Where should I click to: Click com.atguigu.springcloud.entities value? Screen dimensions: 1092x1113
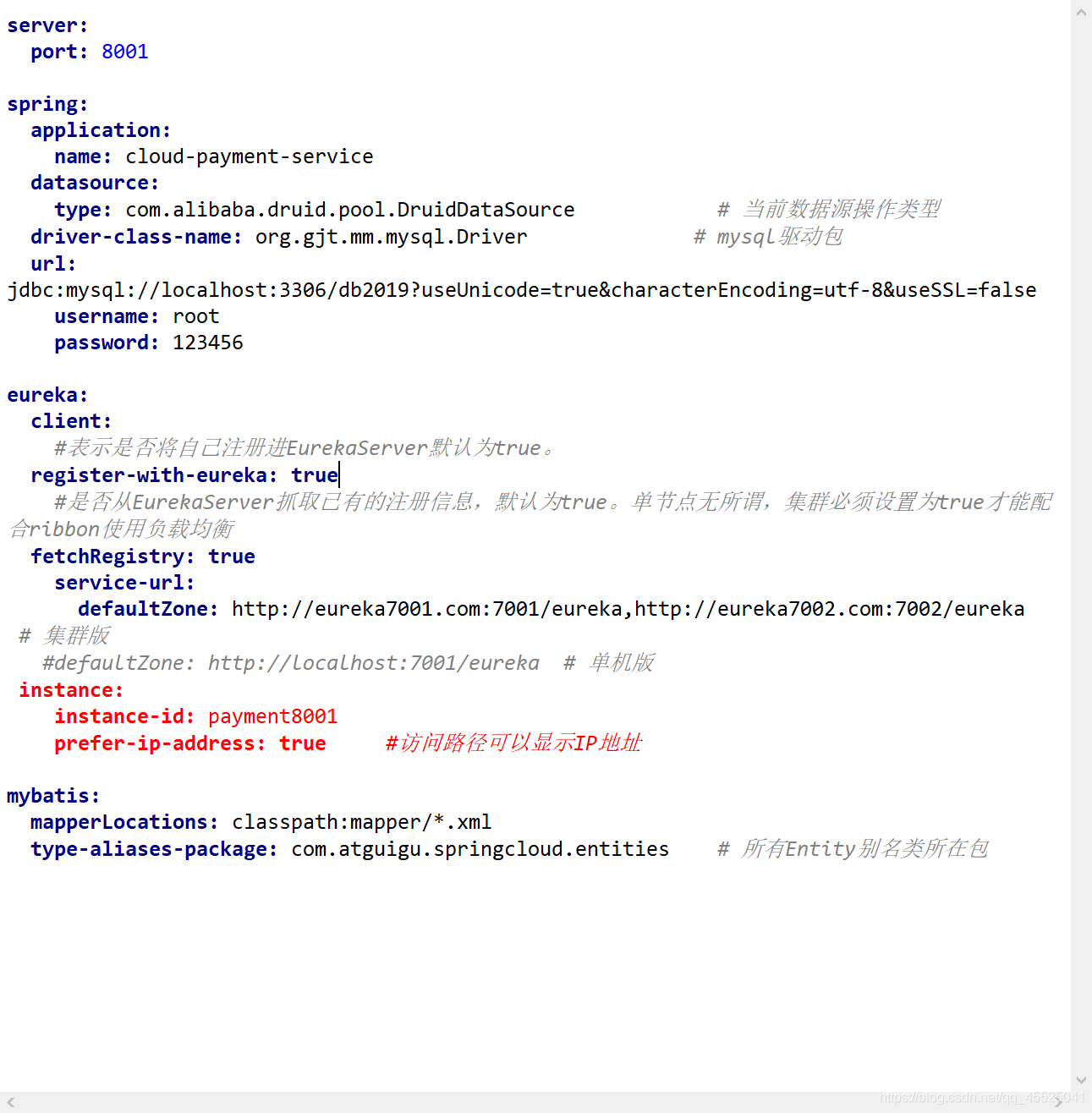480,849
